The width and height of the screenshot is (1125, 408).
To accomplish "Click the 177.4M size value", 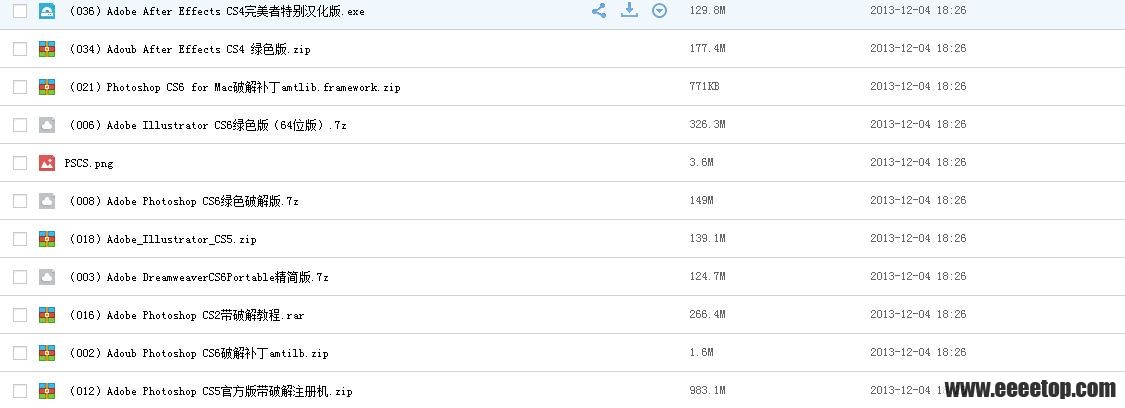I will coord(707,49).
